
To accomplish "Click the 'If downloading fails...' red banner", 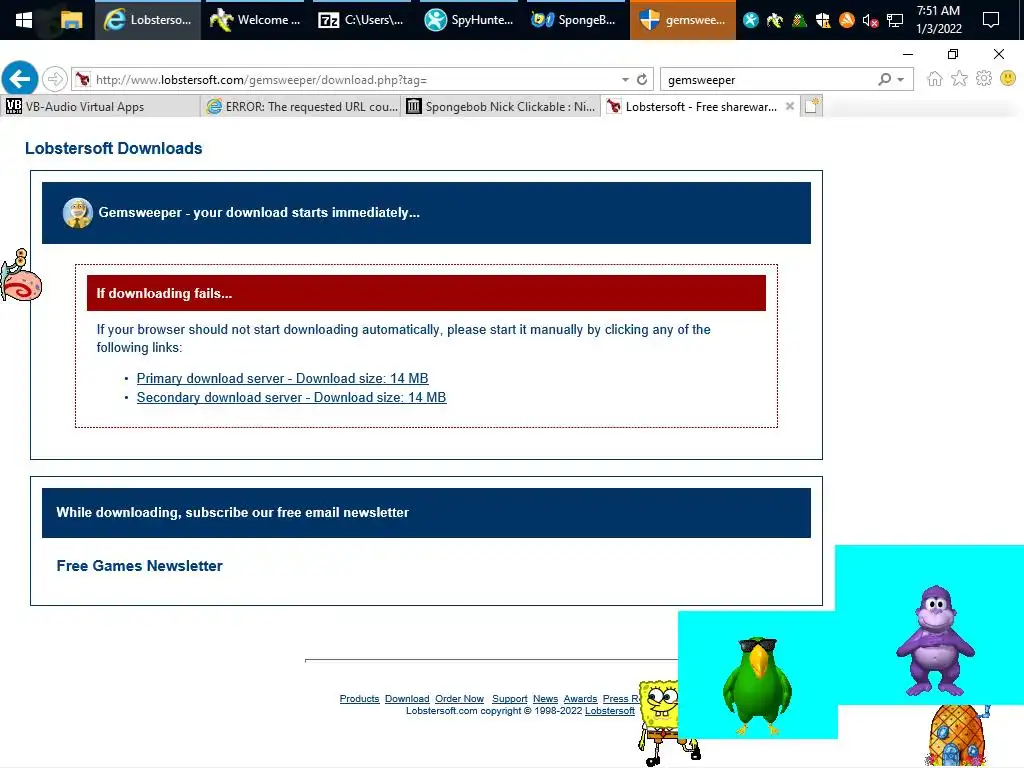I will point(426,293).
